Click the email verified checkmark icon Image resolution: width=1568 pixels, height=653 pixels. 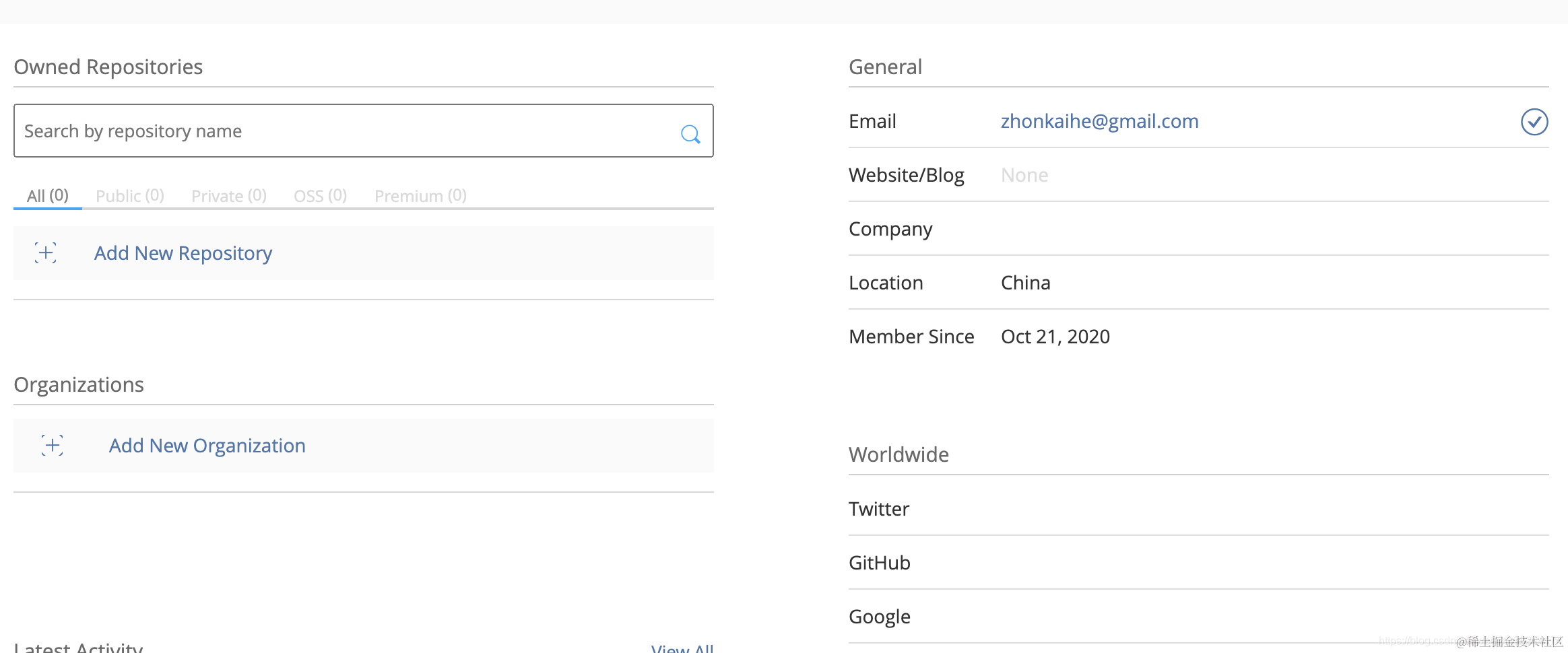pos(1534,122)
